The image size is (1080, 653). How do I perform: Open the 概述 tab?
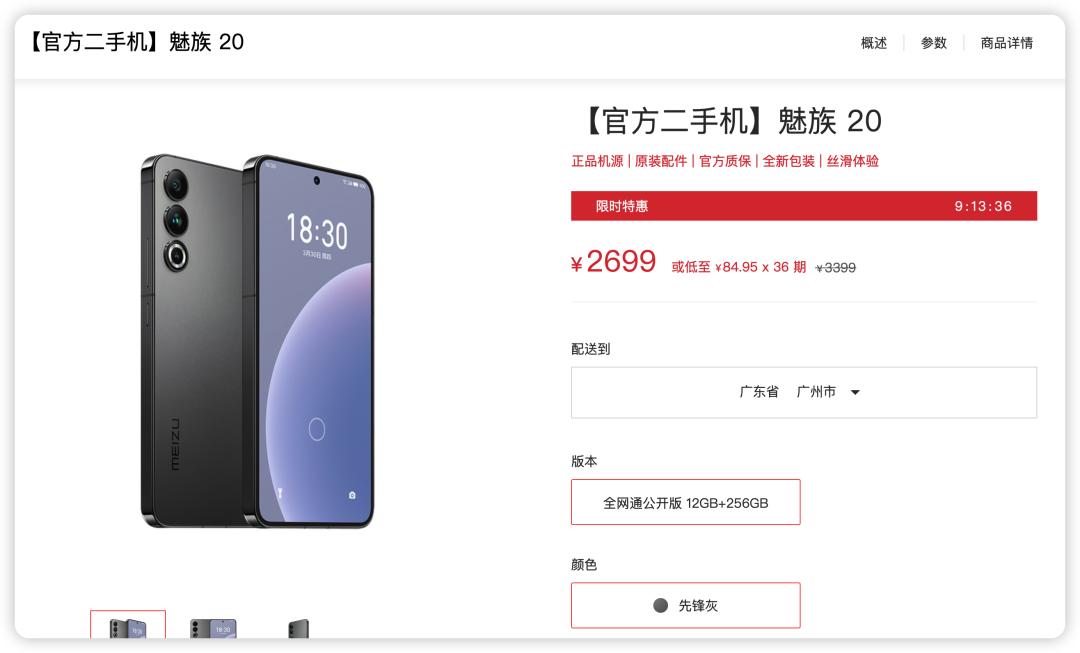873,43
